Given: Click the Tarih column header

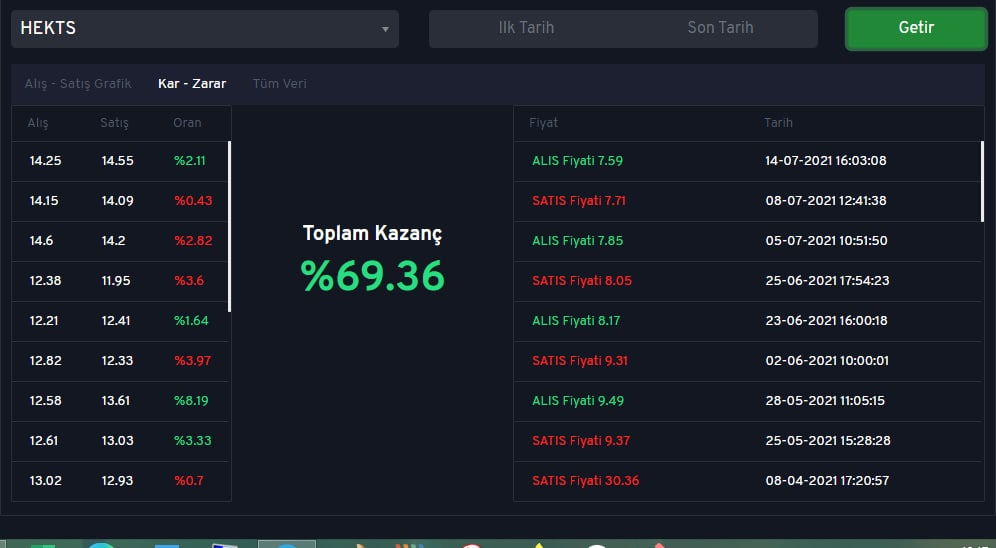Looking at the screenshot, I should click(x=778, y=123).
